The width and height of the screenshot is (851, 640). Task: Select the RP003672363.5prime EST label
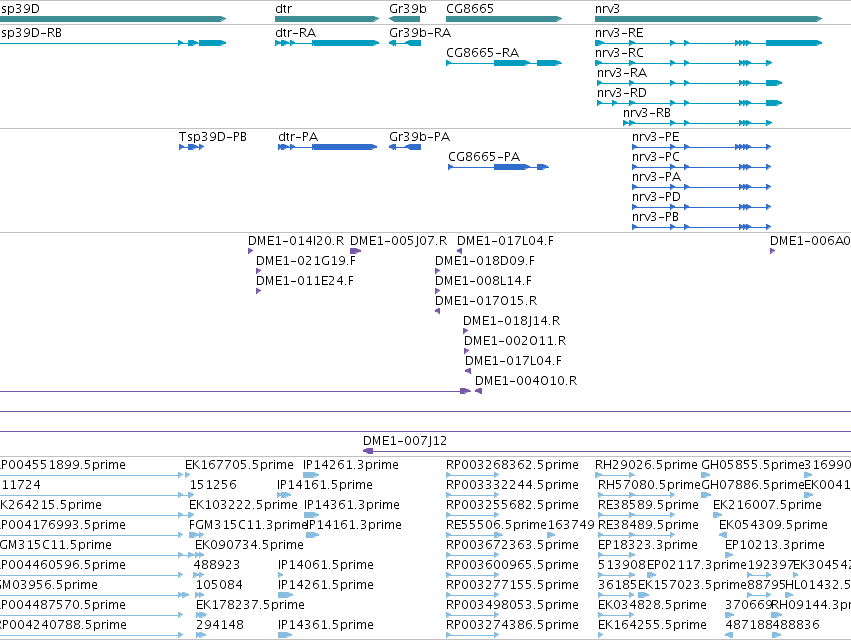click(512, 545)
